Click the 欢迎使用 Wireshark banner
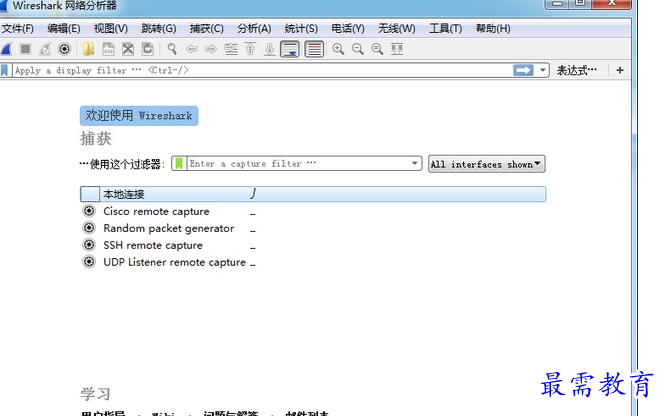 [139, 116]
